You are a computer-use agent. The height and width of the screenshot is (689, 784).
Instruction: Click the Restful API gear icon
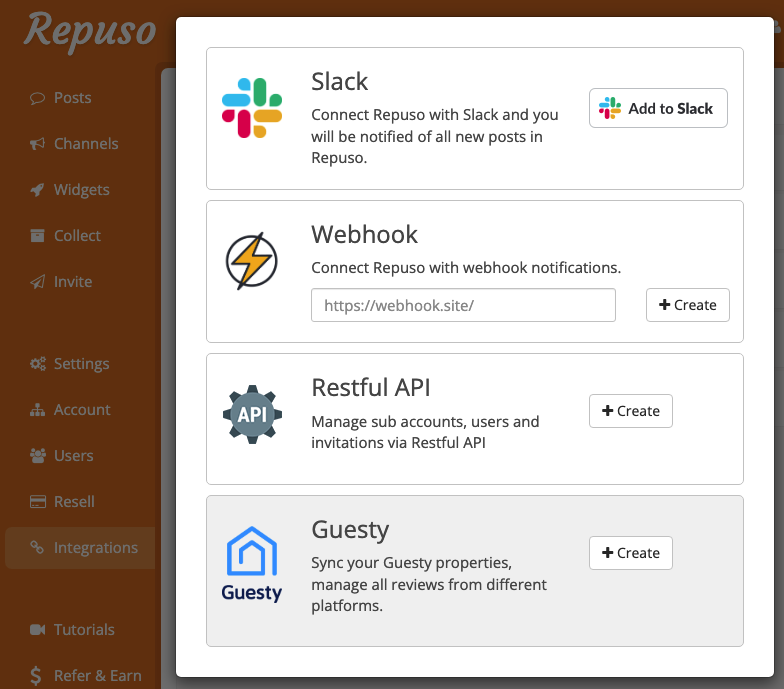pos(252,414)
